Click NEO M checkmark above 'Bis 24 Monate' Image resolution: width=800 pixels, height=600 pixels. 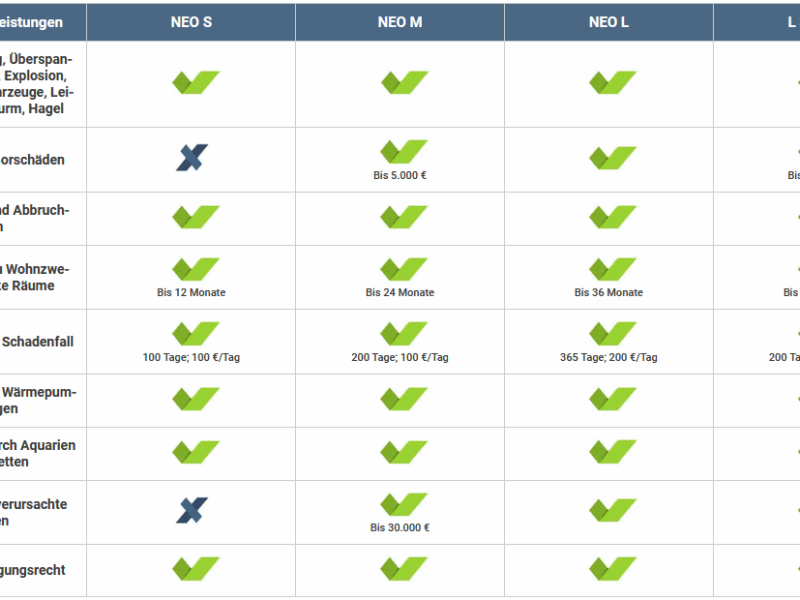404,269
